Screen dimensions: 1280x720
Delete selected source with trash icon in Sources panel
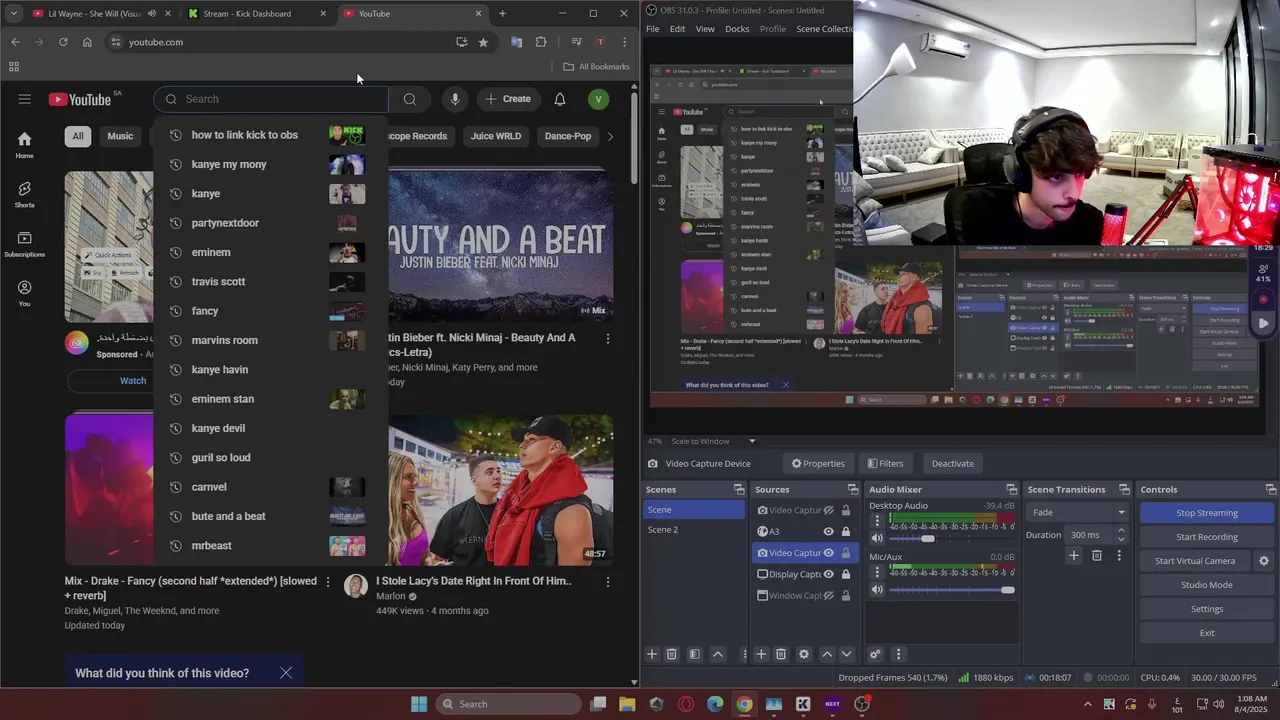click(781, 654)
